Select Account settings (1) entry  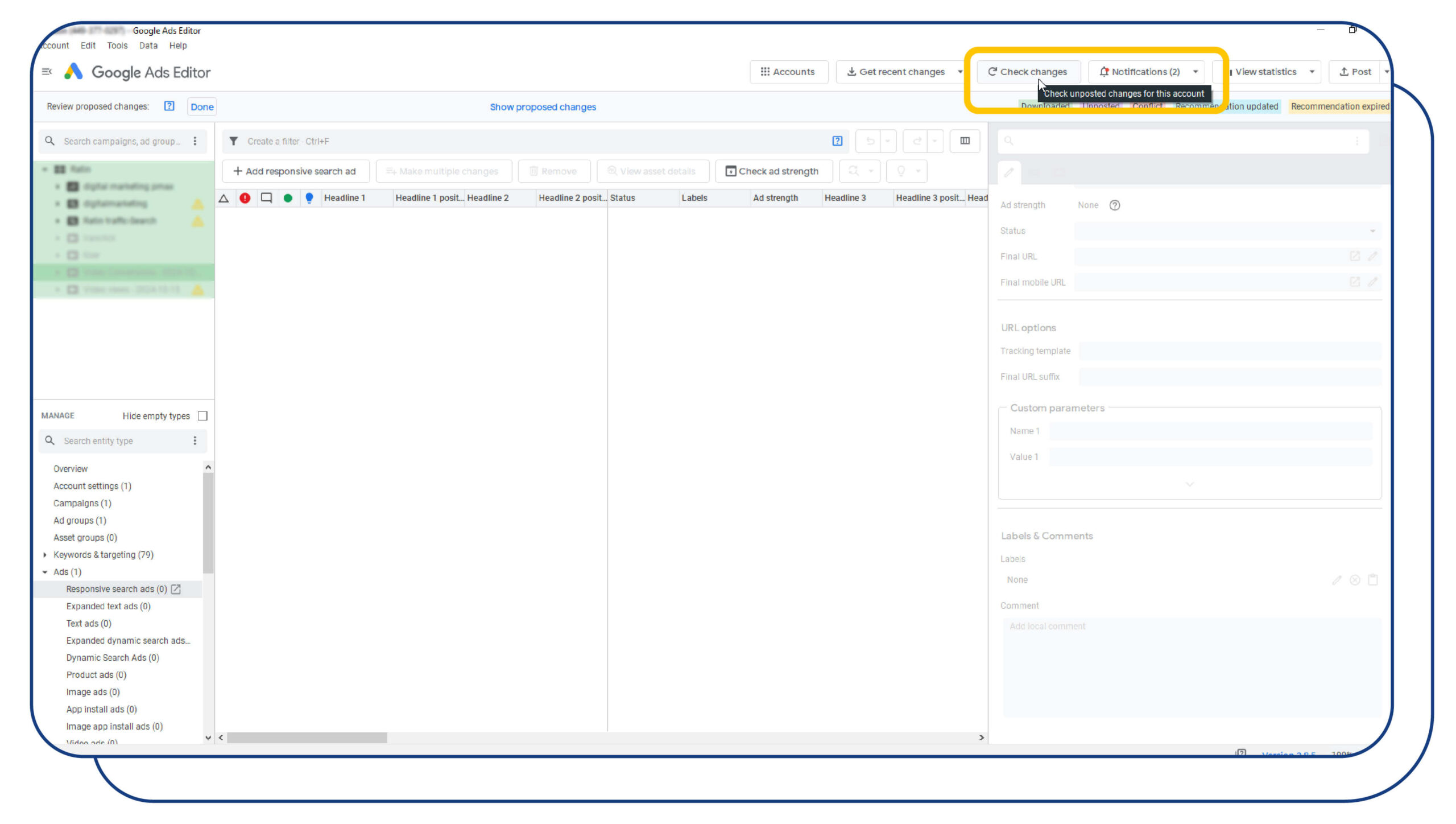(x=92, y=487)
